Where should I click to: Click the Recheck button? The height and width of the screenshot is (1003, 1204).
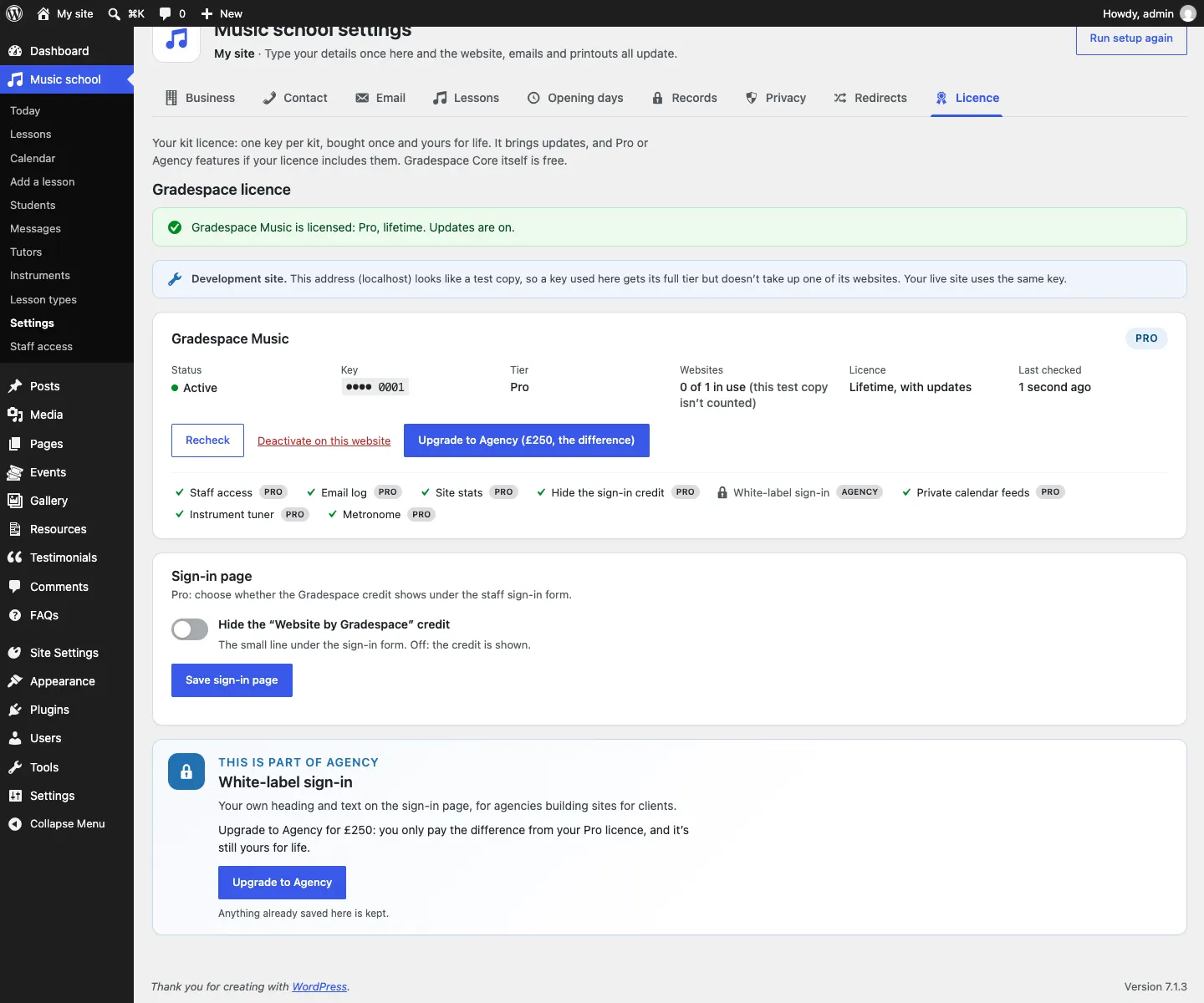[x=207, y=440]
